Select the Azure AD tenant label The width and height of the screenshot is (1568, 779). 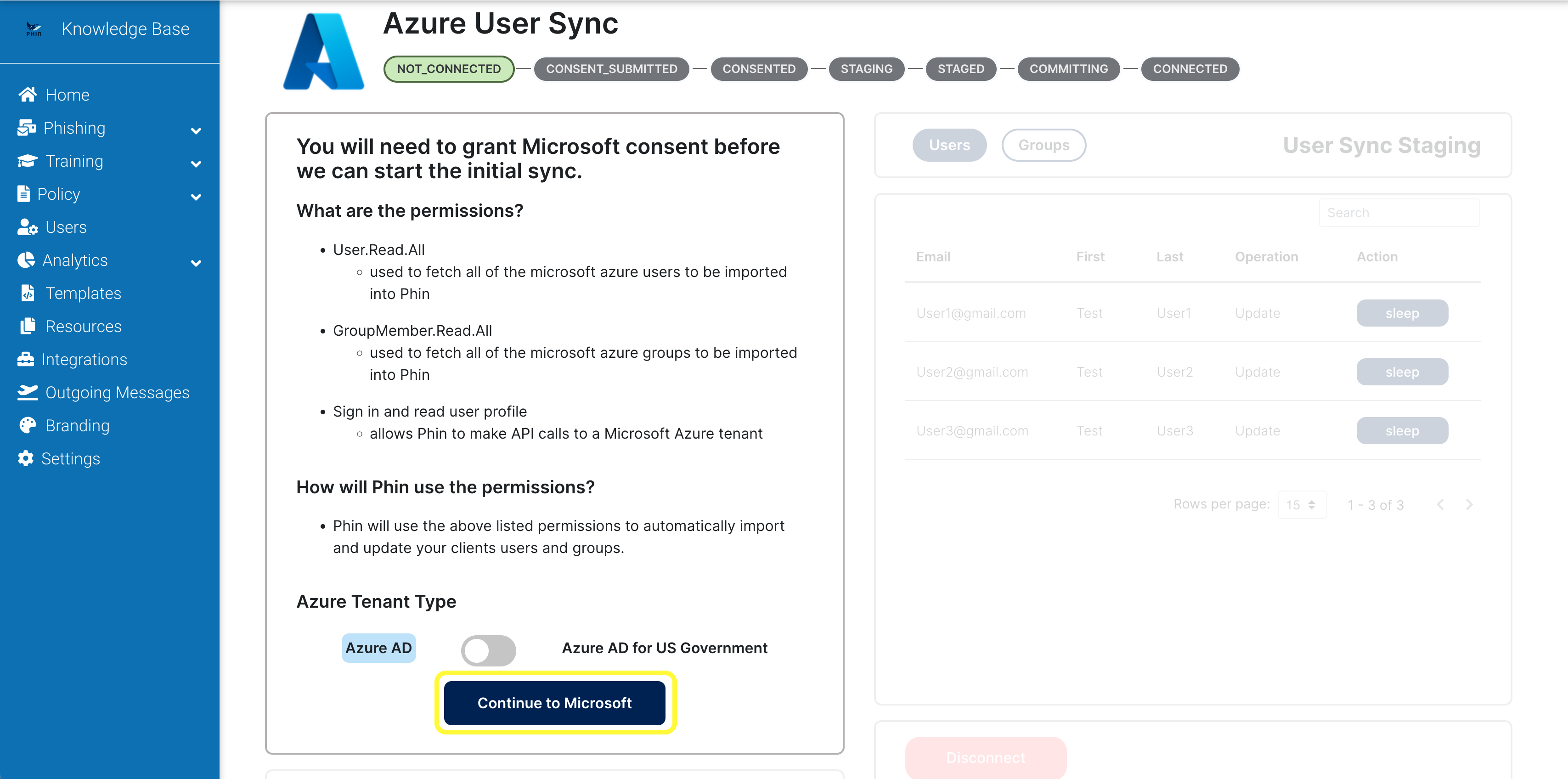coord(378,648)
